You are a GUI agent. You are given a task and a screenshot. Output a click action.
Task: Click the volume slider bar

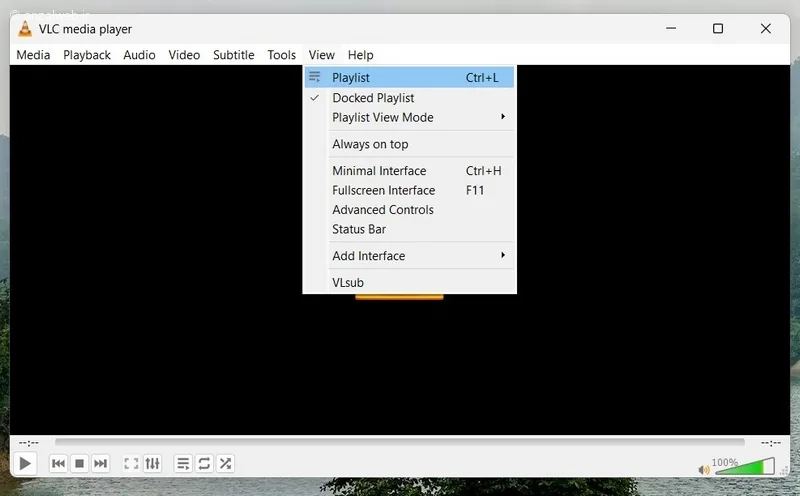745,466
